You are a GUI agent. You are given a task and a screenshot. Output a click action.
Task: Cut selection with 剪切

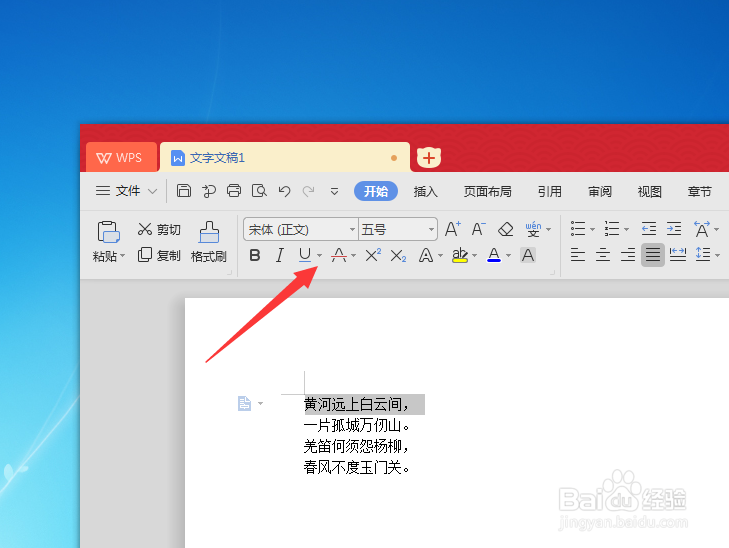(159, 229)
